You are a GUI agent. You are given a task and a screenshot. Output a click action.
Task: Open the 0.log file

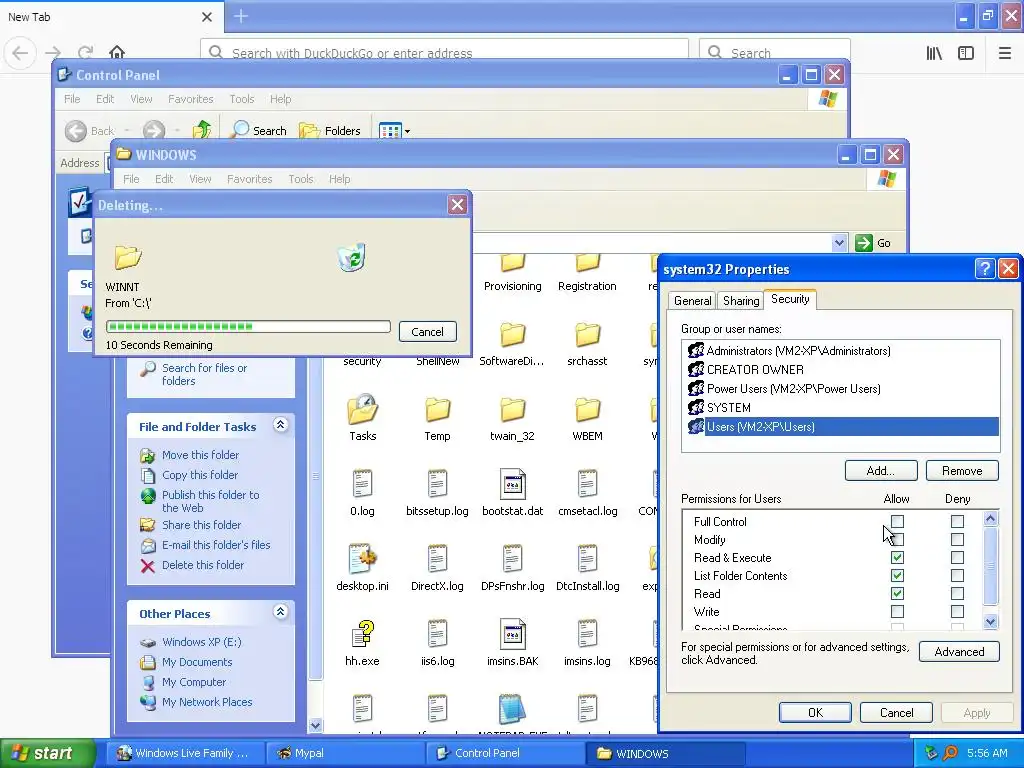pos(362,494)
